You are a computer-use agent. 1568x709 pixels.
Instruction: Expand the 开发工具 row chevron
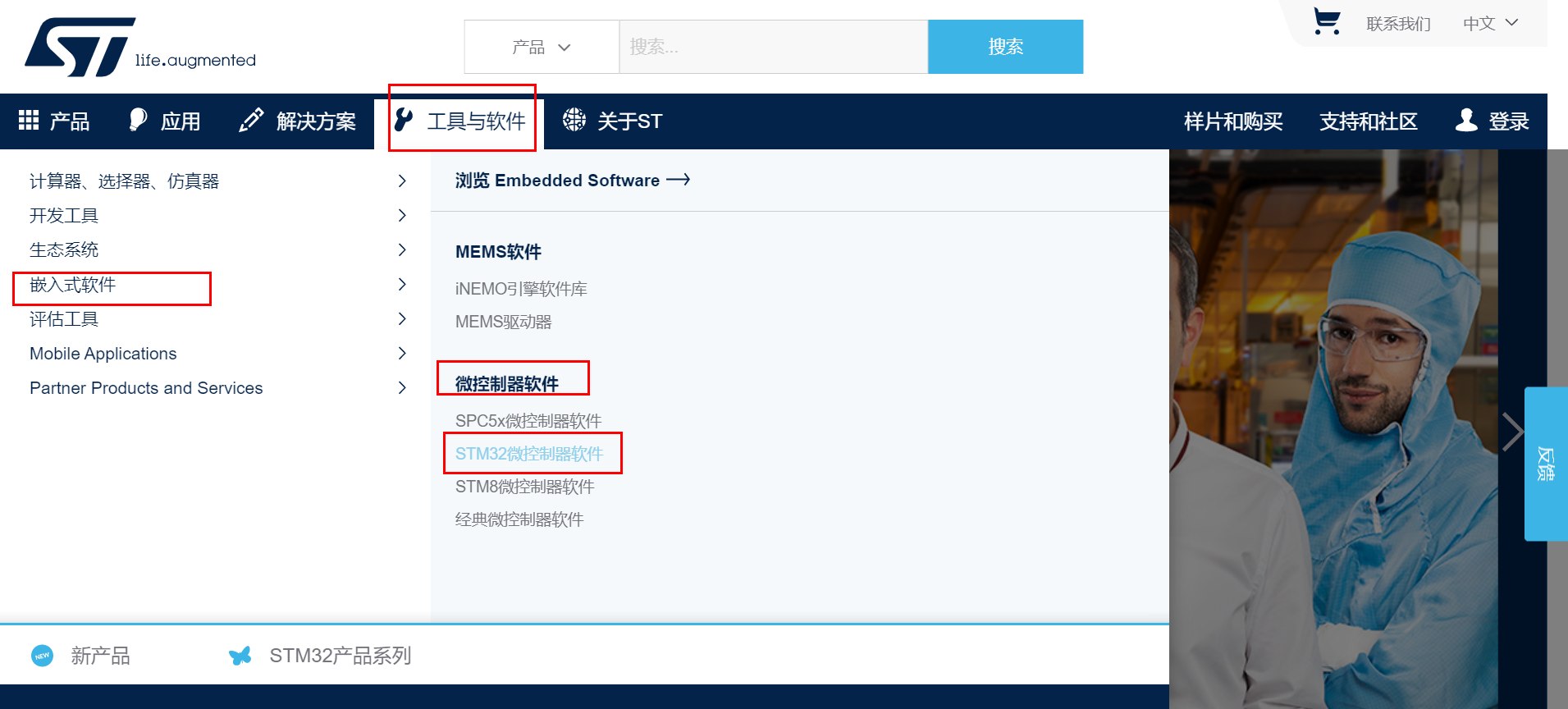click(x=402, y=215)
